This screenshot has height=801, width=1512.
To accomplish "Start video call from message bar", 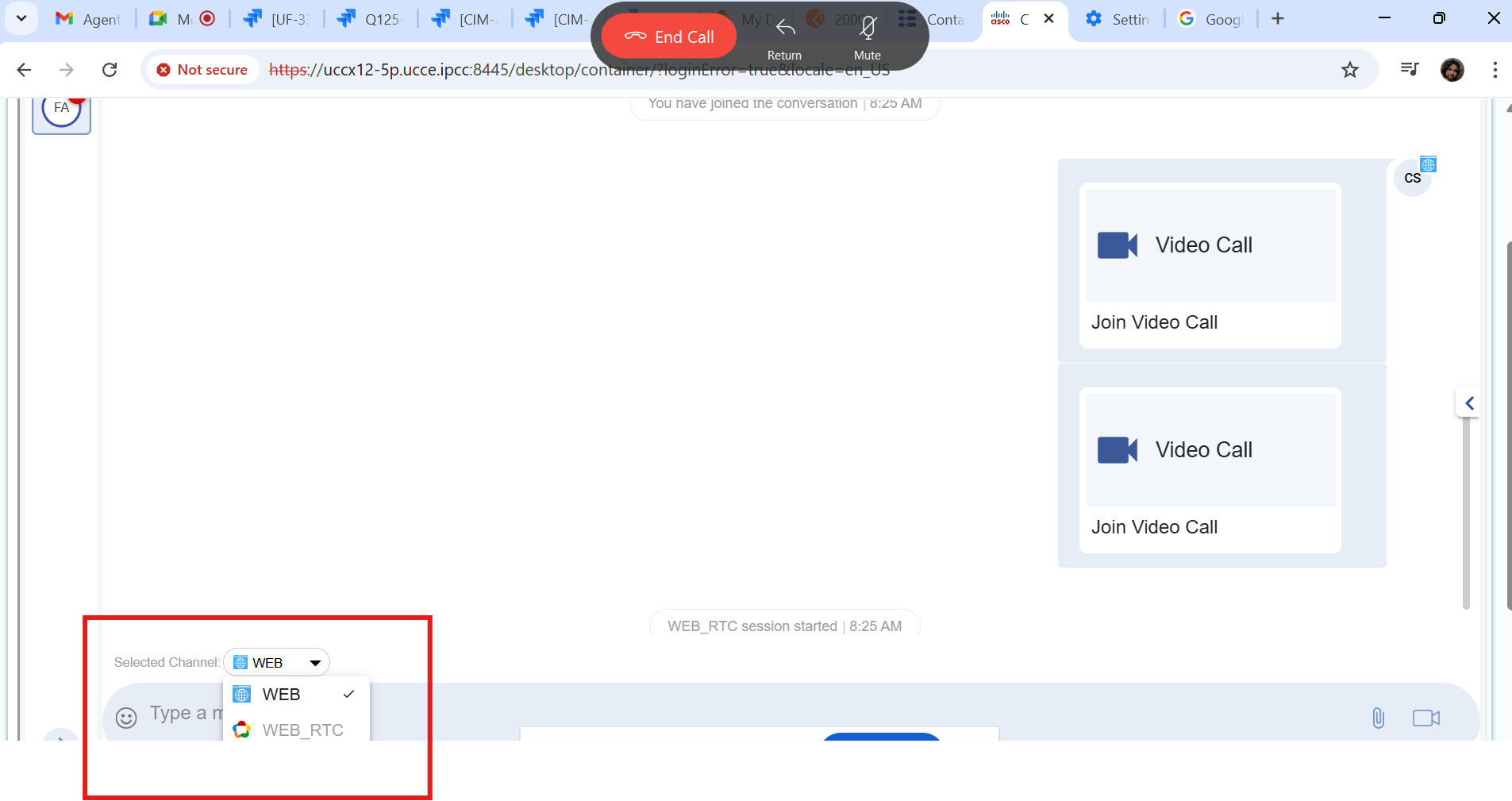I will (x=1425, y=718).
